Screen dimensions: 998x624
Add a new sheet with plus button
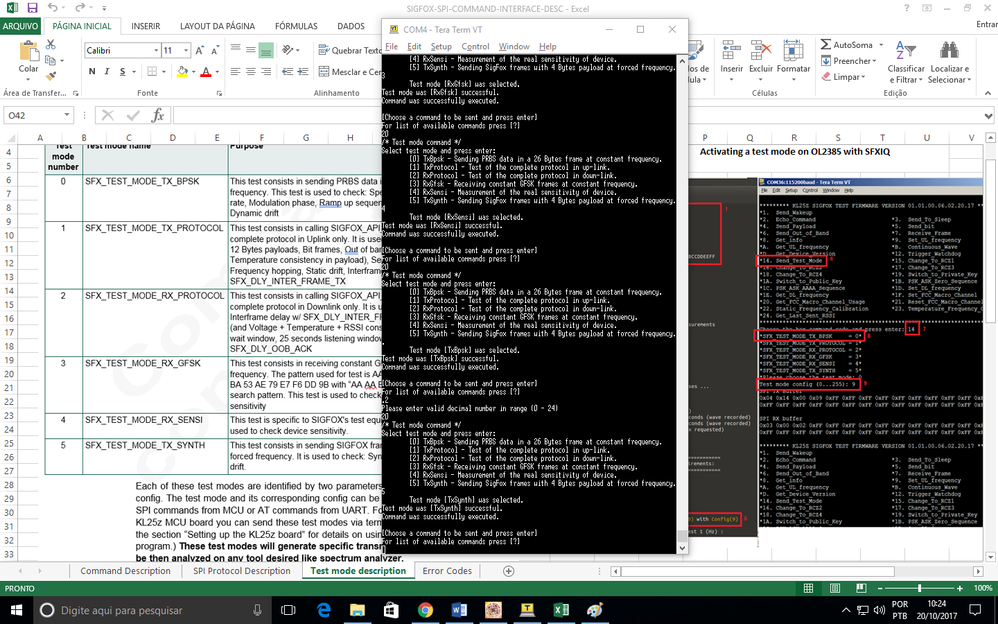pos(508,571)
